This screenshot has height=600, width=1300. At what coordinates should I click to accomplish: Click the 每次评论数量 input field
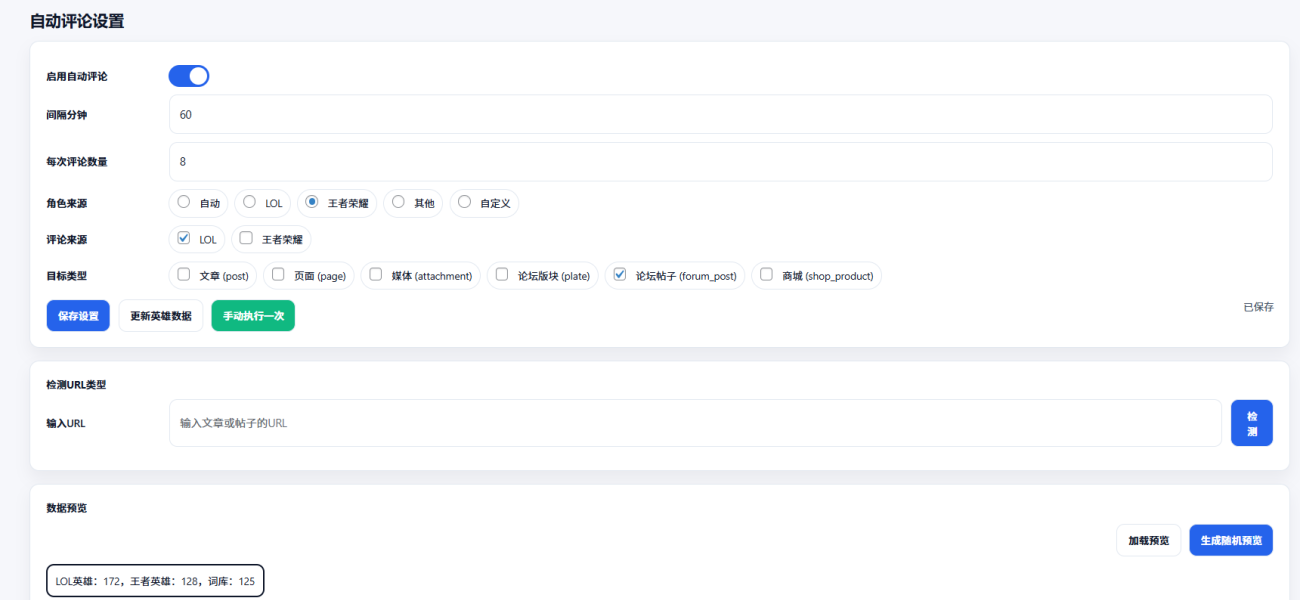click(x=720, y=162)
